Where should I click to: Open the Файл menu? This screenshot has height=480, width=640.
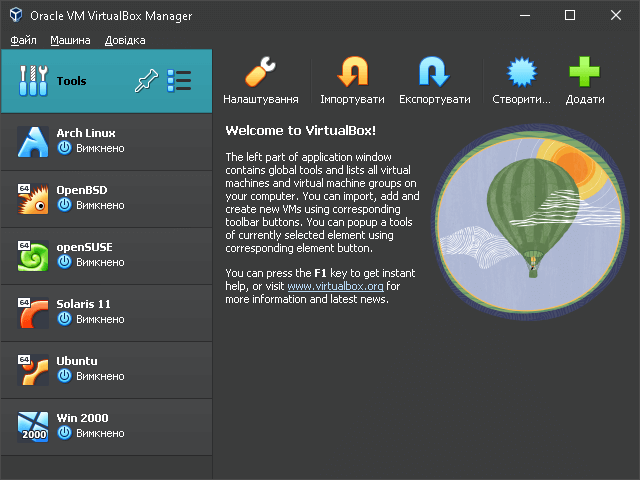23,40
